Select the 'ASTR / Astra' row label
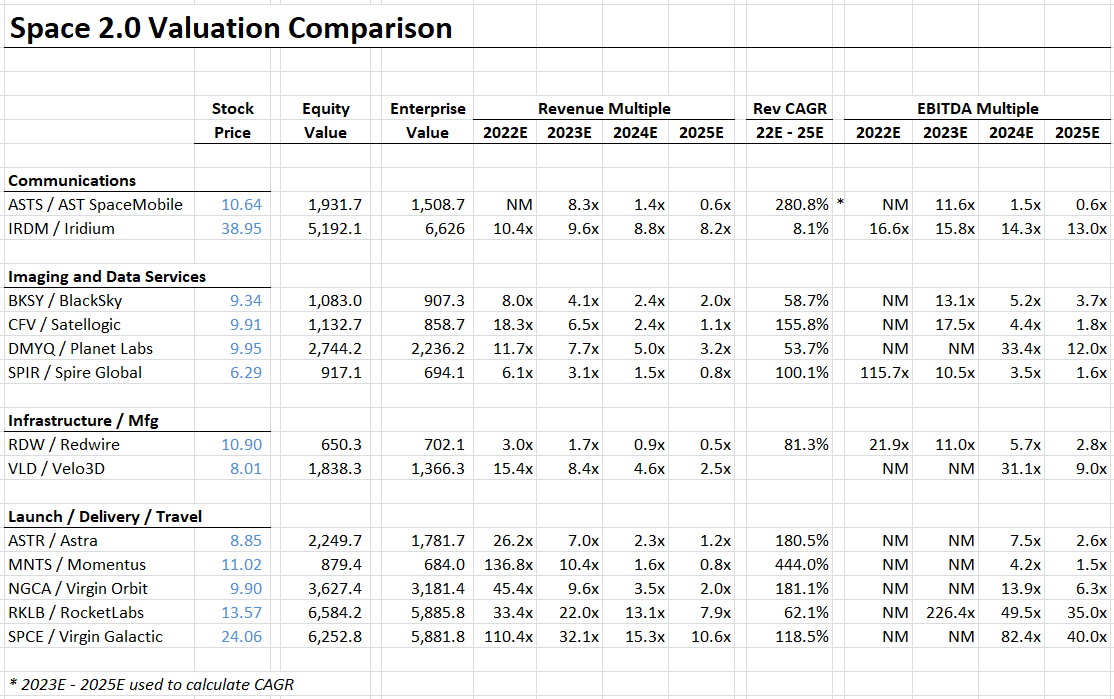This screenshot has height=699, width=1114. coord(53,541)
